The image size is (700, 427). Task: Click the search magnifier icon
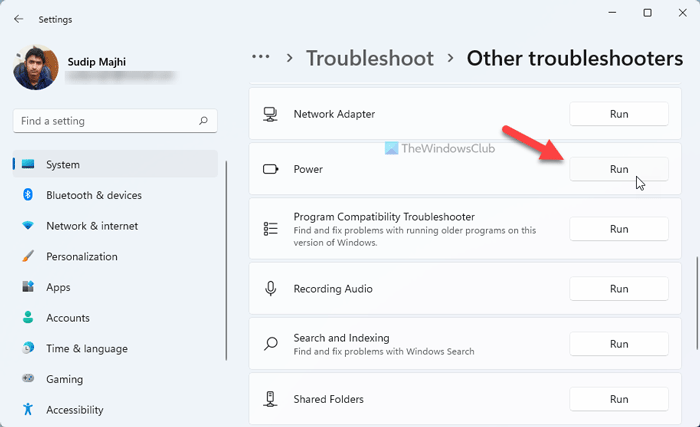tap(204, 121)
